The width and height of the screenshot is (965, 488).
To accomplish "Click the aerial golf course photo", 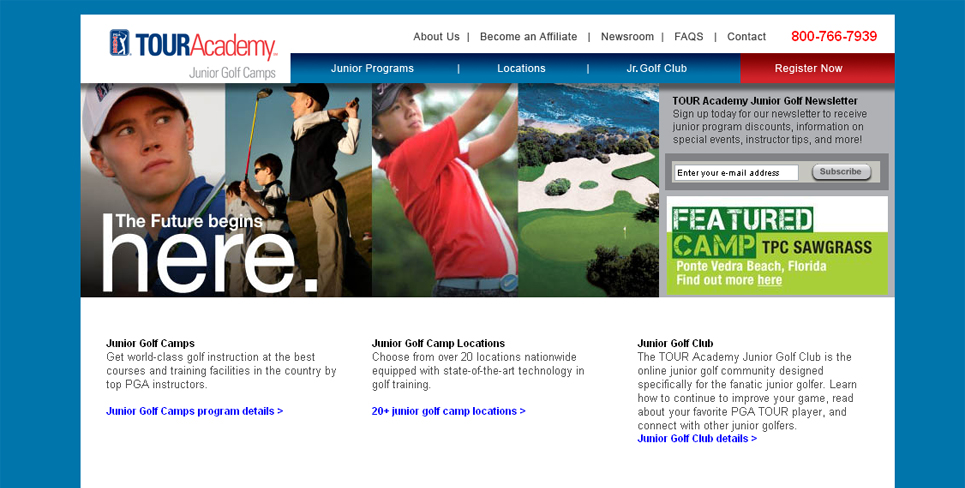I will click(588, 190).
